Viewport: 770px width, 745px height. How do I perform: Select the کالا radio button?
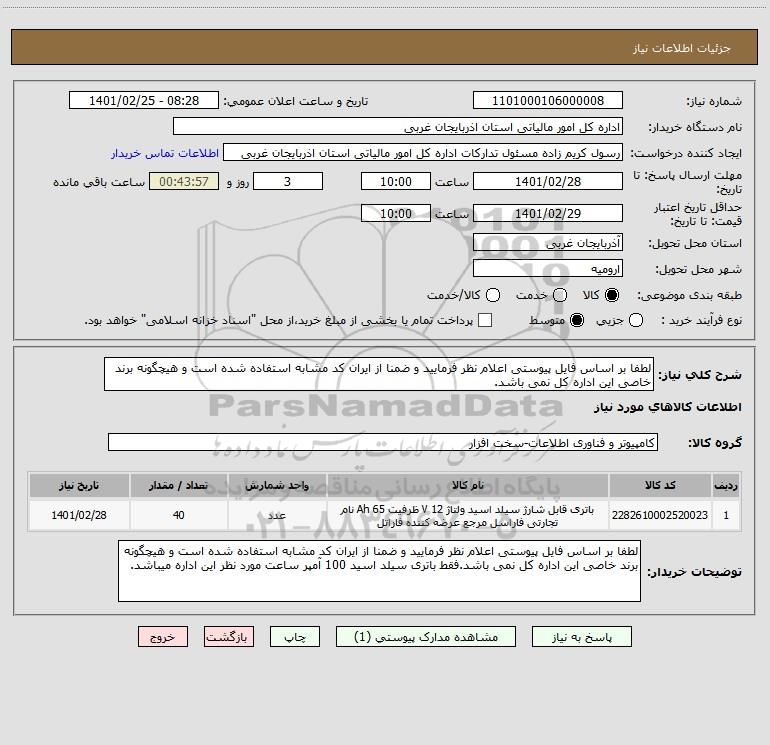612,295
